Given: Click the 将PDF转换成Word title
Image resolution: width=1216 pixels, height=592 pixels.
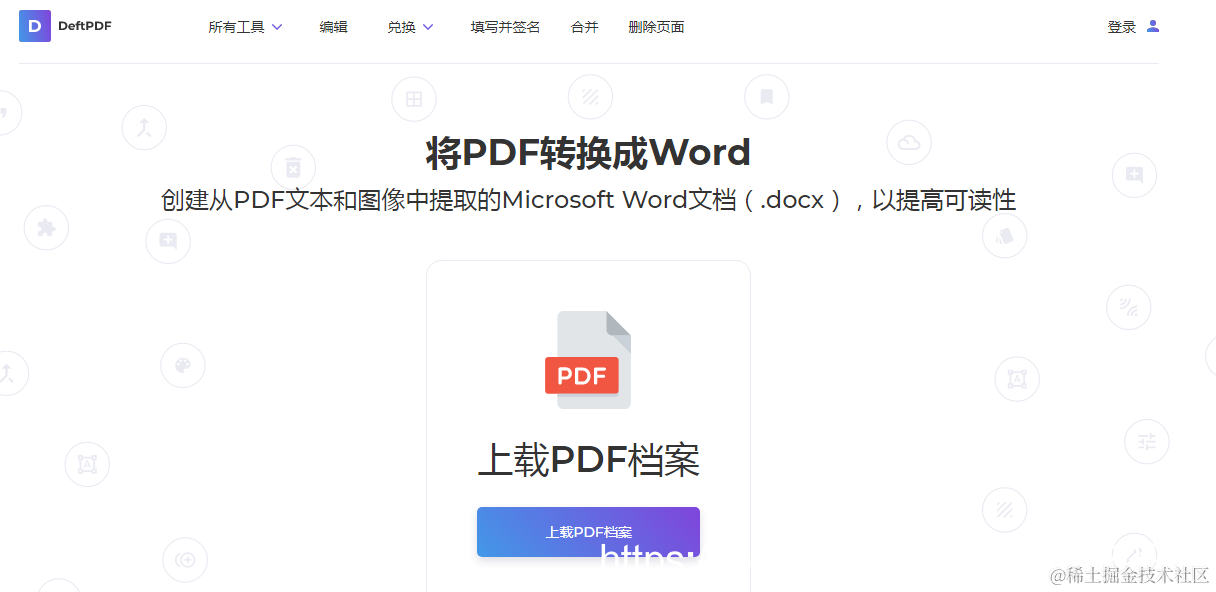Looking at the screenshot, I should tap(588, 153).
